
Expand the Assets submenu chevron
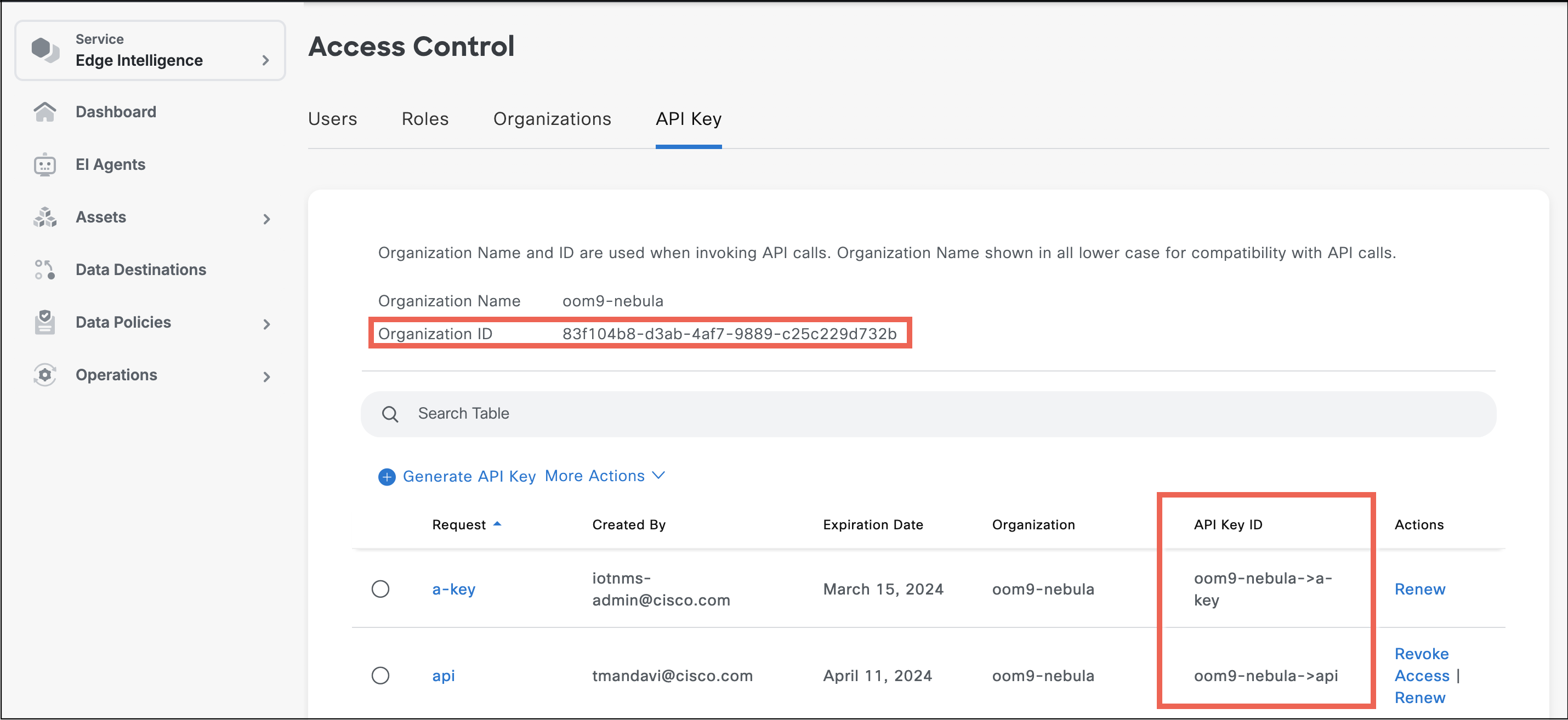266,219
